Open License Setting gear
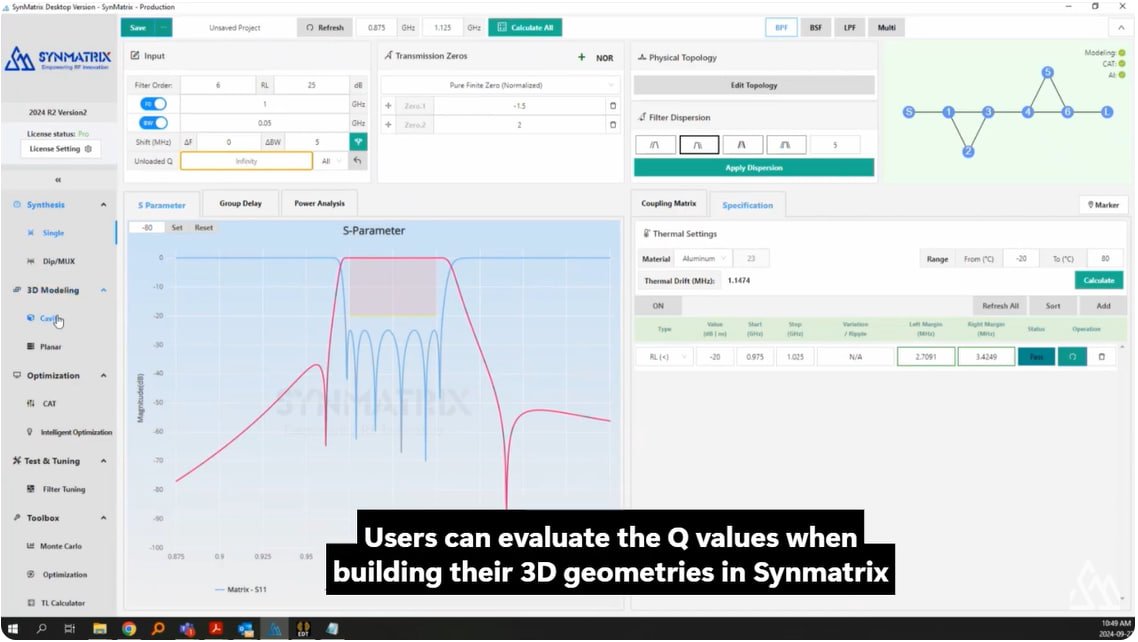 pyautogui.click(x=89, y=149)
